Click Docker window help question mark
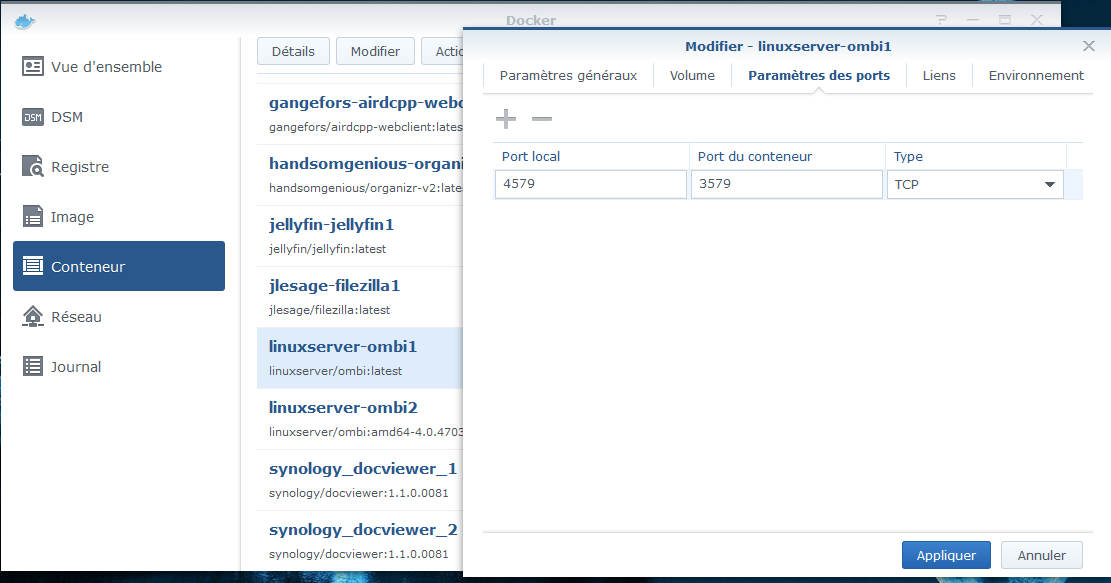Image resolution: width=1111 pixels, height=583 pixels. 941,20
